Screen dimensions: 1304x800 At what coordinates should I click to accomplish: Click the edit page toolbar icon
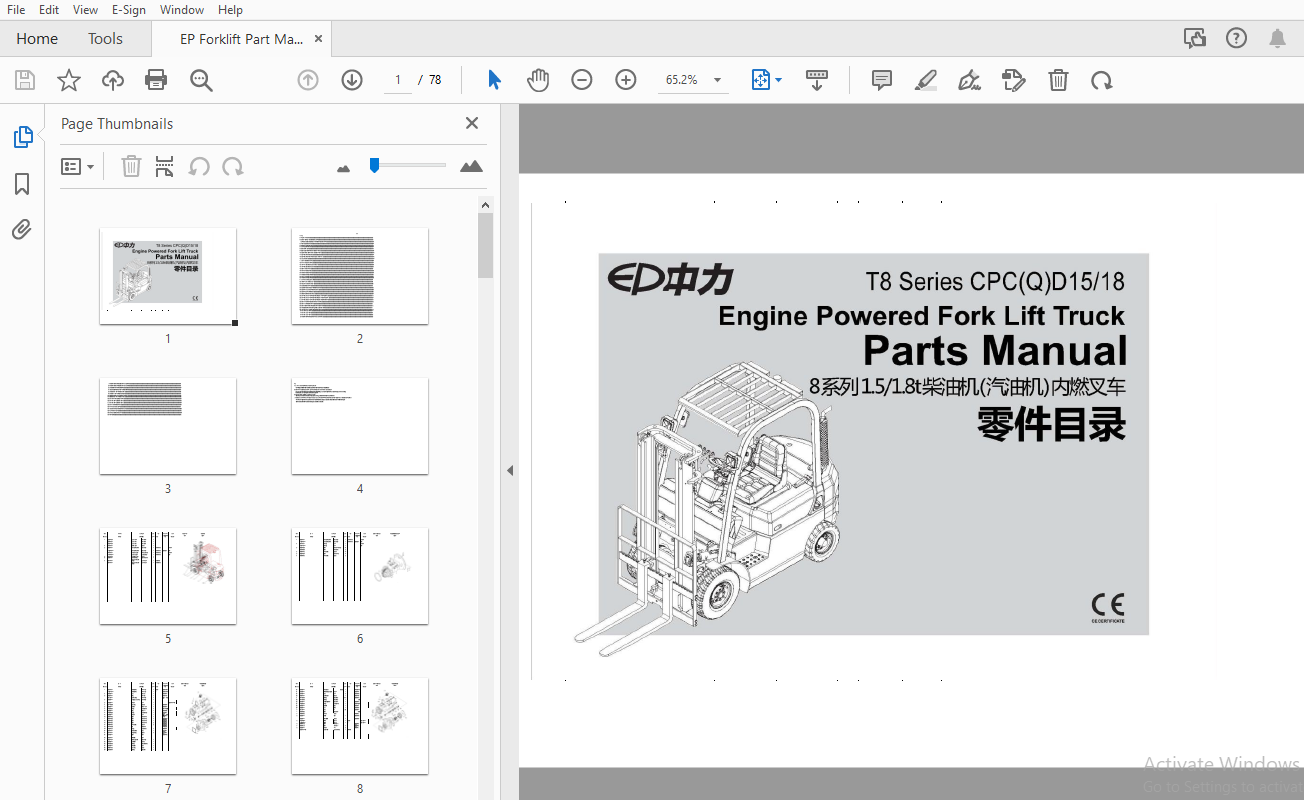[1014, 80]
